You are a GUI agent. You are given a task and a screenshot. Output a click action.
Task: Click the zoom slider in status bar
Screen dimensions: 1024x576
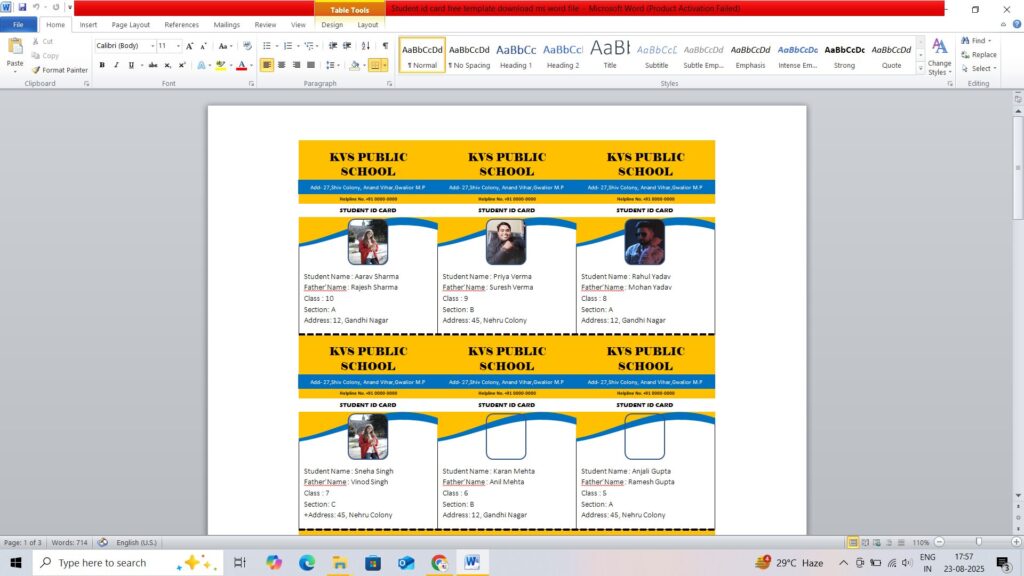pos(977,542)
